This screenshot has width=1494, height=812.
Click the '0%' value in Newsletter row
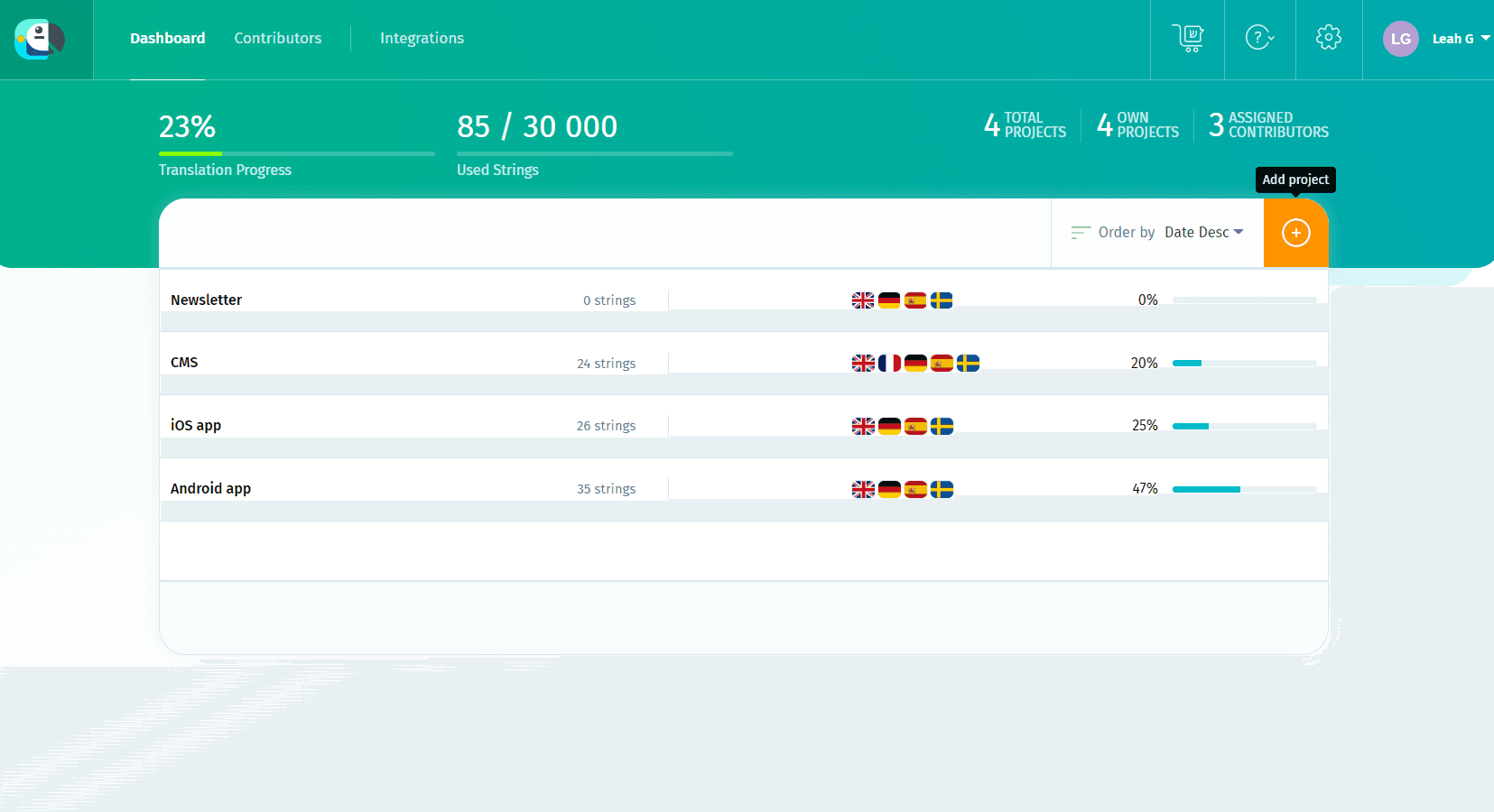(x=1148, y=300)
